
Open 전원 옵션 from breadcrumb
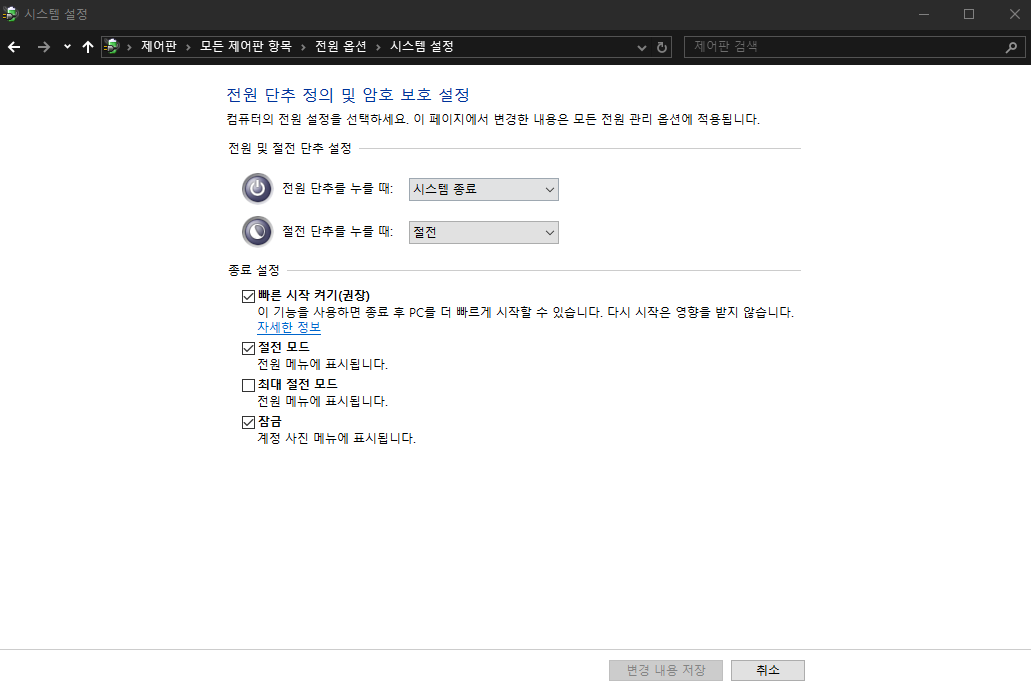click(x=341, y=46)
